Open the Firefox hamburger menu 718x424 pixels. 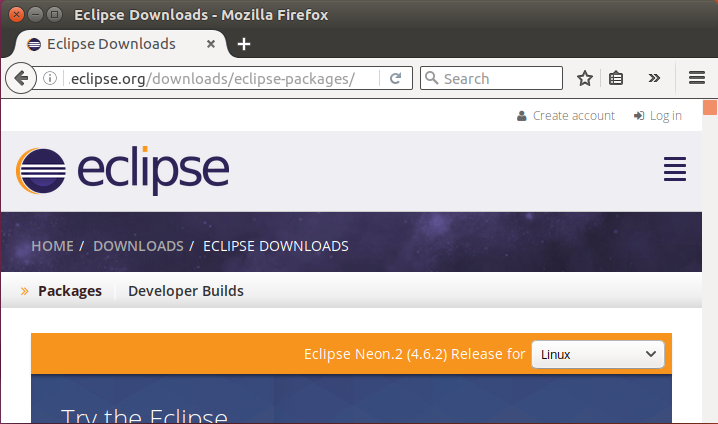coord(696,78)
